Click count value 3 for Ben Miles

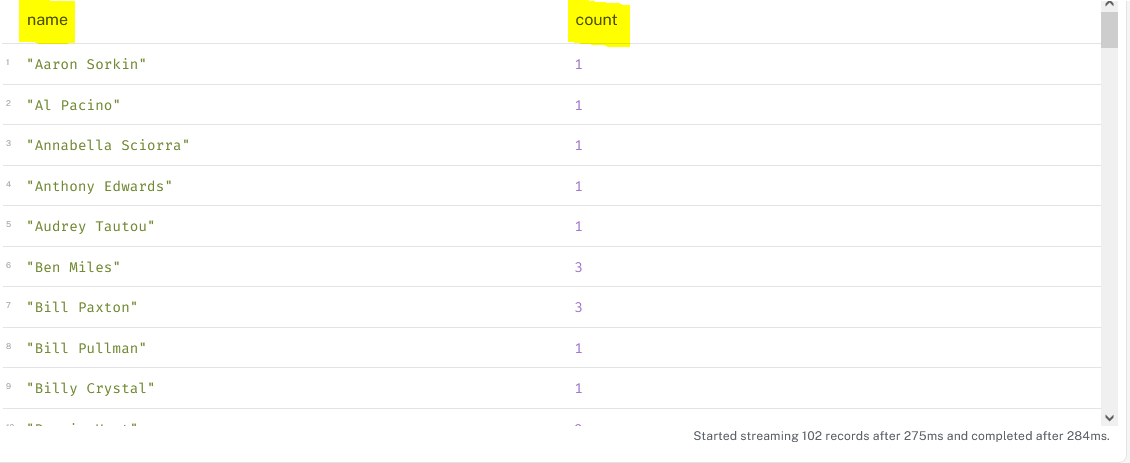578,267
